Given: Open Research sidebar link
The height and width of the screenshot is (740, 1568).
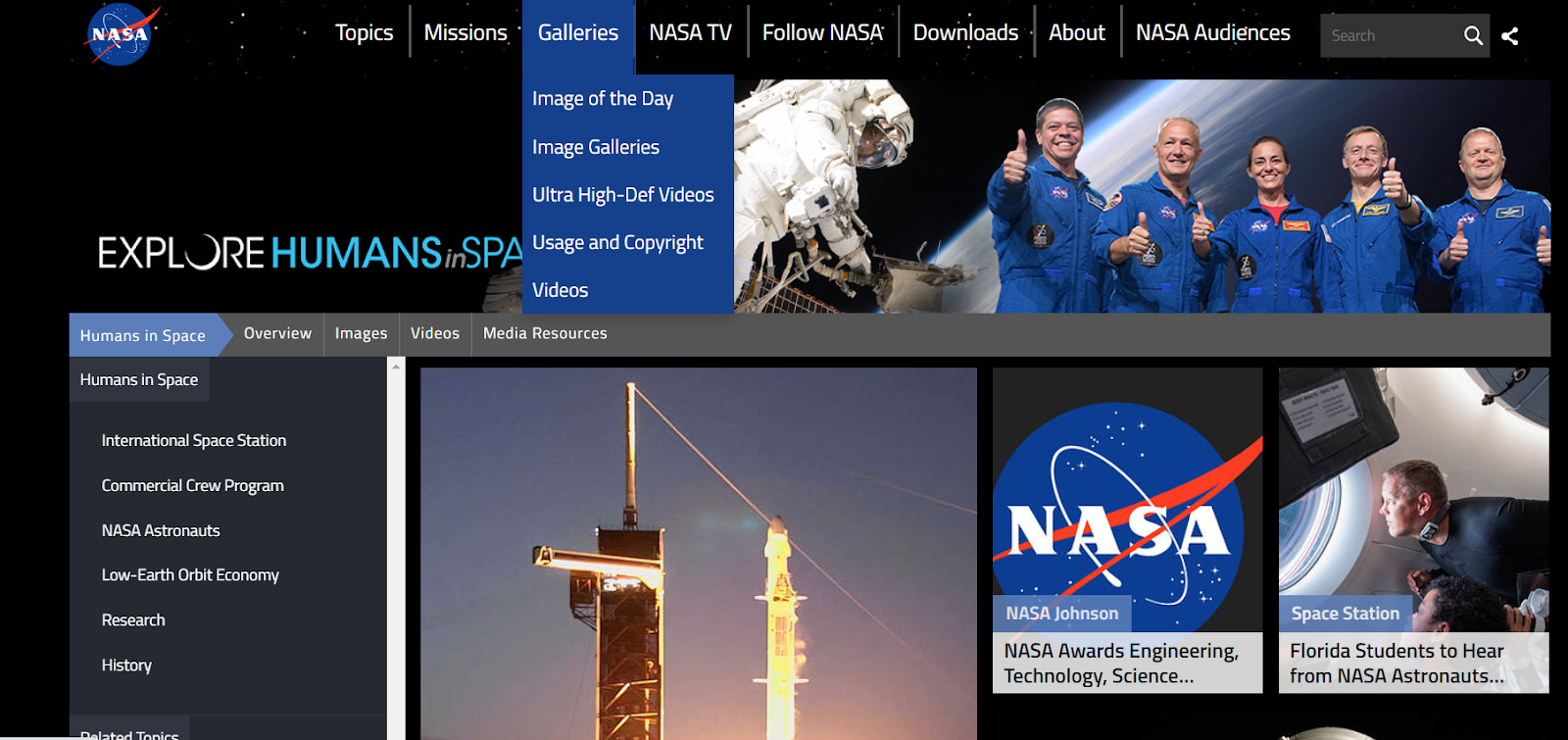Looking at the screenshot, I should pyautogui.click(x=133, y=620).
